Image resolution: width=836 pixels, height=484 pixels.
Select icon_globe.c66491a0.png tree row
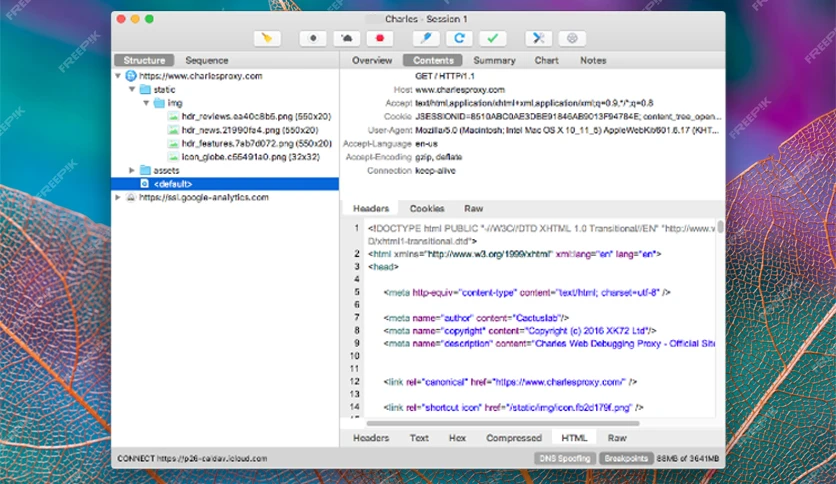click(225, 157)
